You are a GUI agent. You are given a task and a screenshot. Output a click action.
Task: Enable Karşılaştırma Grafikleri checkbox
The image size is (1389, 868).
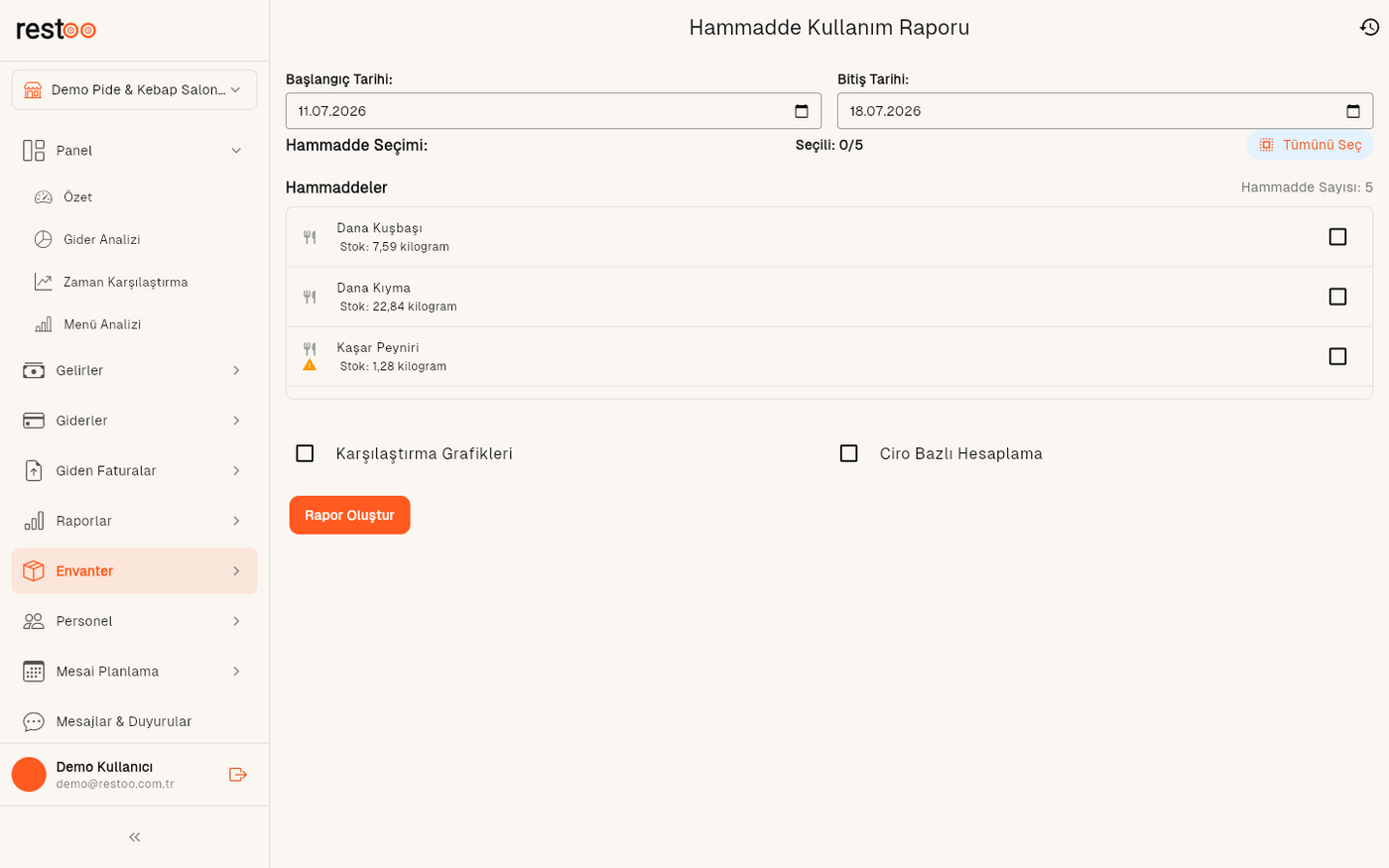coord(305,453)
